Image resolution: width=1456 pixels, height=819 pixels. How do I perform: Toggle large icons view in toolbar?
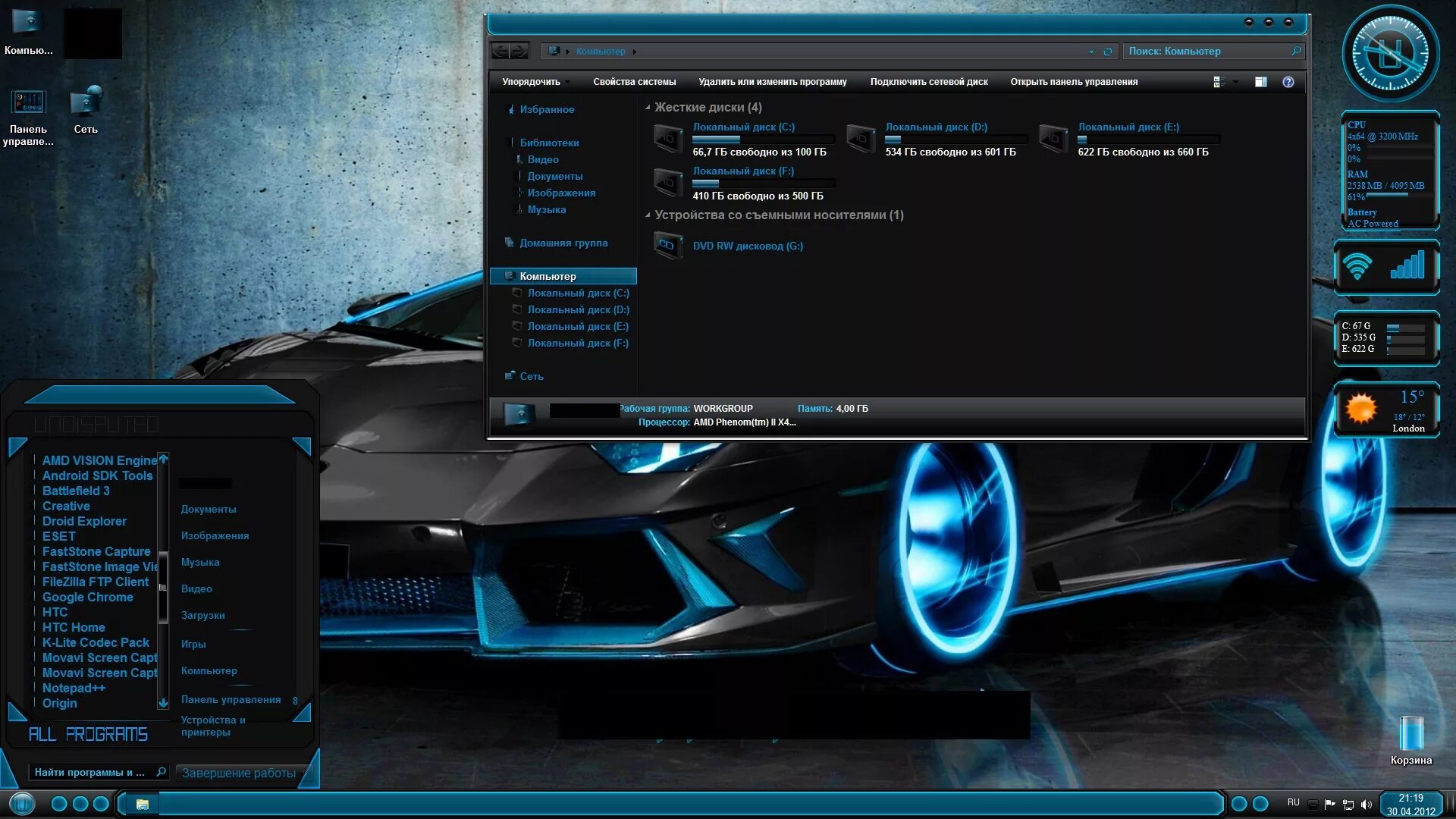click(x=1218, y=81)
